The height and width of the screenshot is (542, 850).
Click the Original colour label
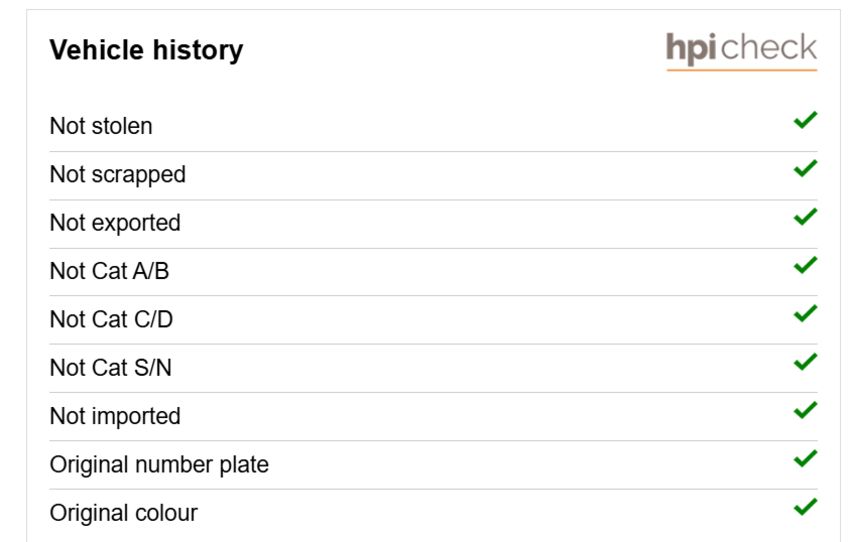pos(124,513)
